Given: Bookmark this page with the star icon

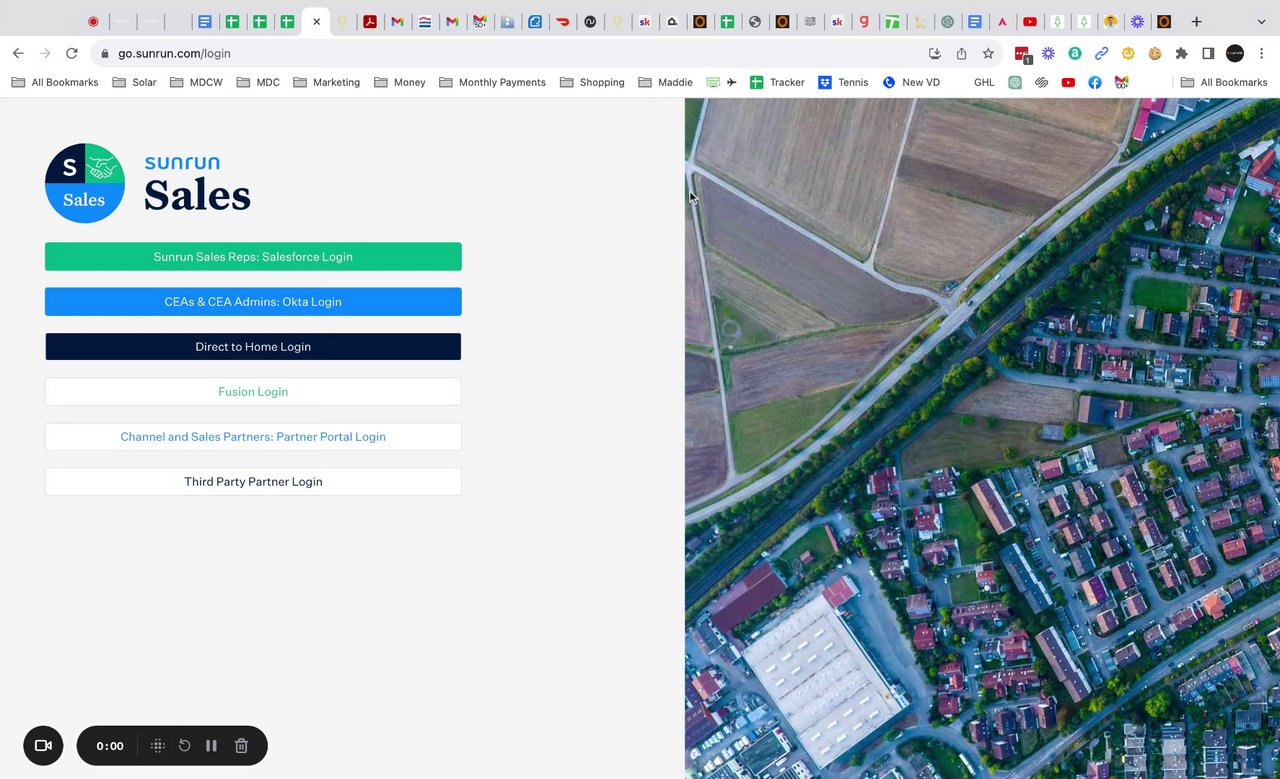Looking at the screenshot, I should (x=988, y=53).
